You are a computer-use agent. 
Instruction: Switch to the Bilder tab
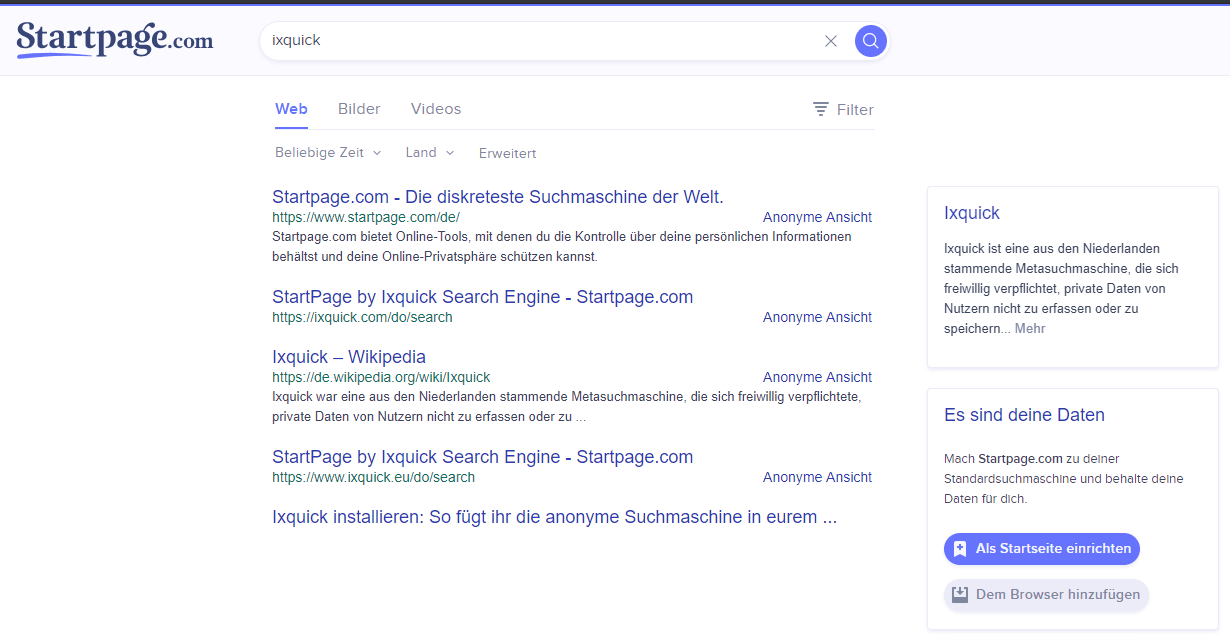(x=359, y=109)
